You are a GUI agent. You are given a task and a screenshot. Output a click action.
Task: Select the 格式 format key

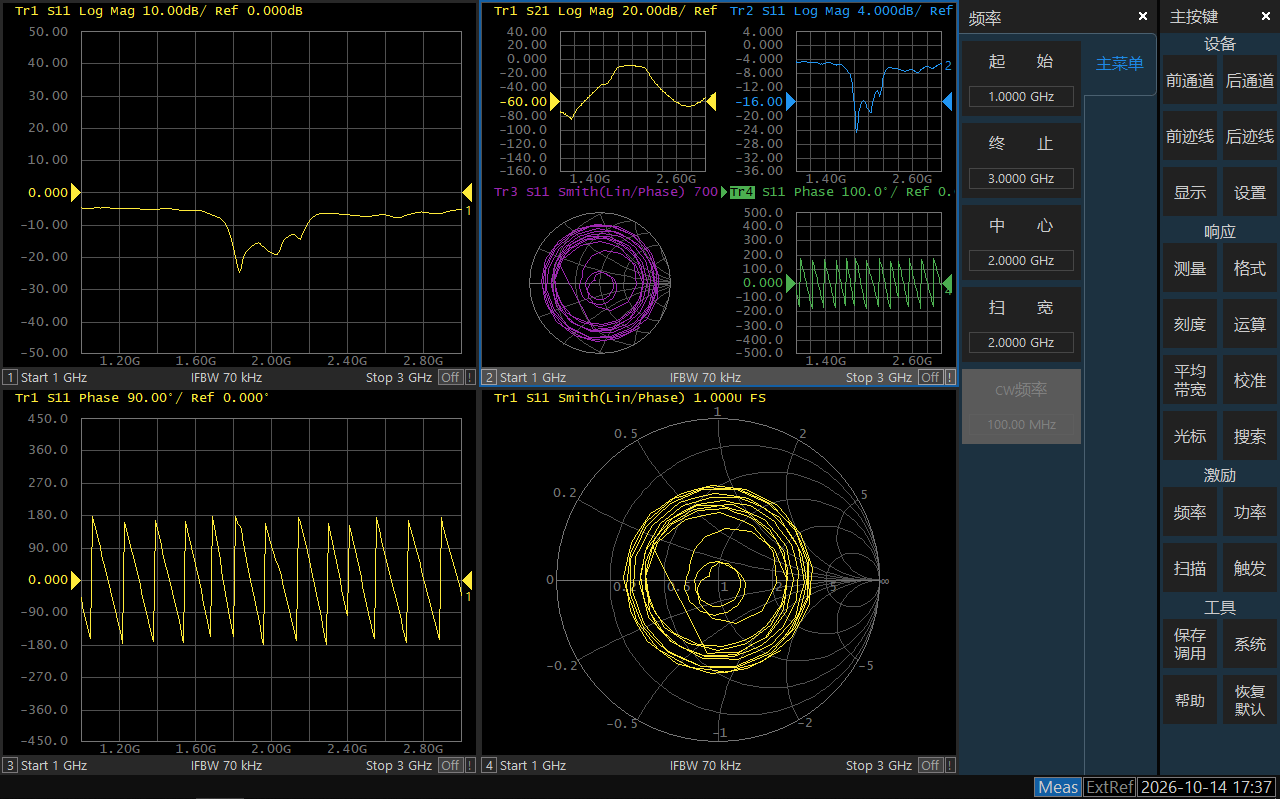(1250, 269)
